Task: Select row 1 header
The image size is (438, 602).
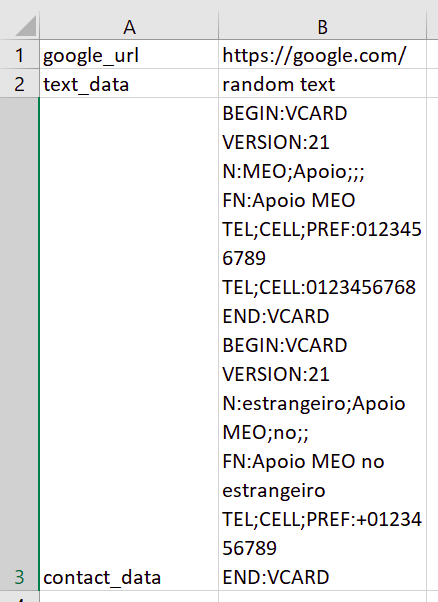Action: pyautogui.click(x=19, y=55)
